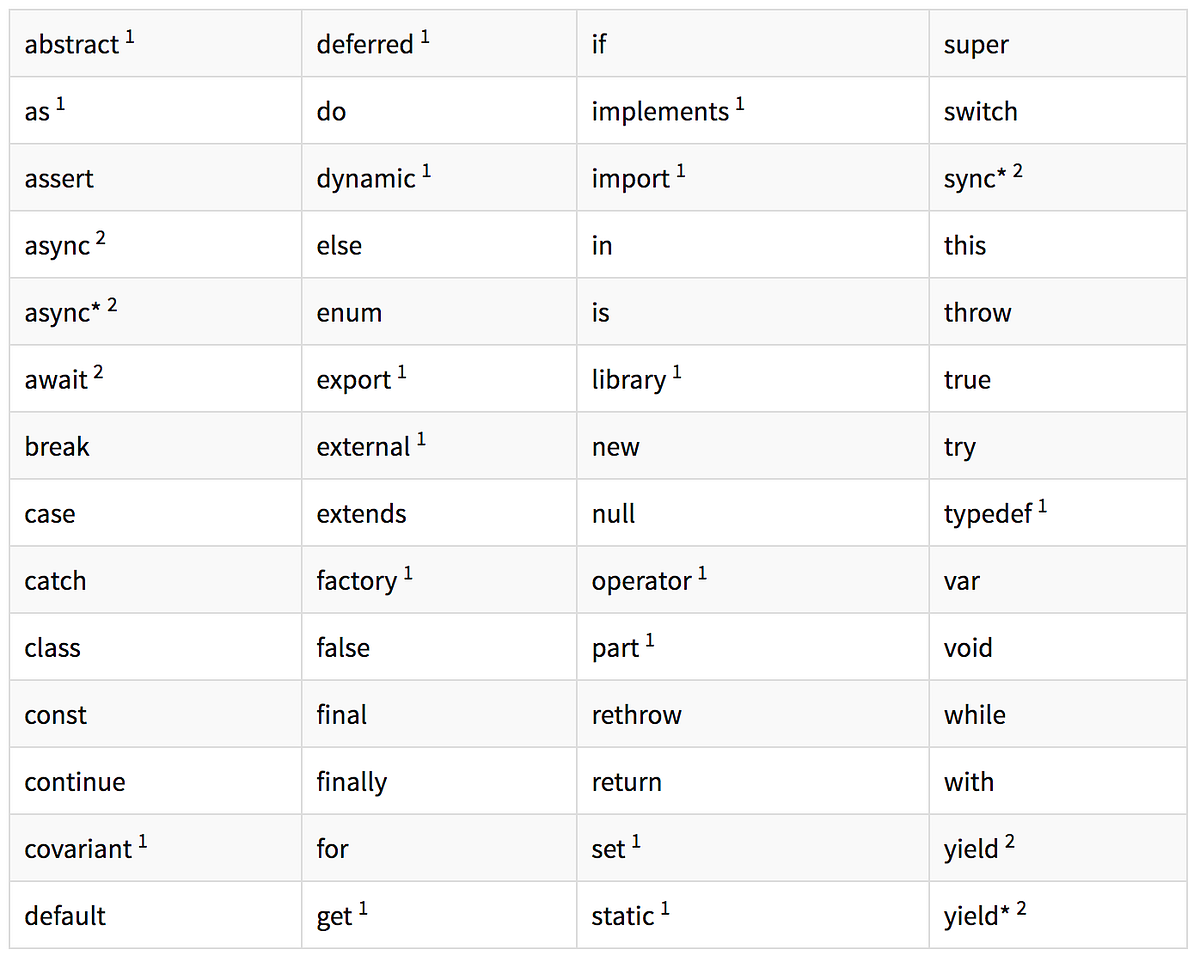Click the 'continue' keyword cell
Image resolution: width=1200 pixels, height=963 pixels.
click(x=155, y=781)
